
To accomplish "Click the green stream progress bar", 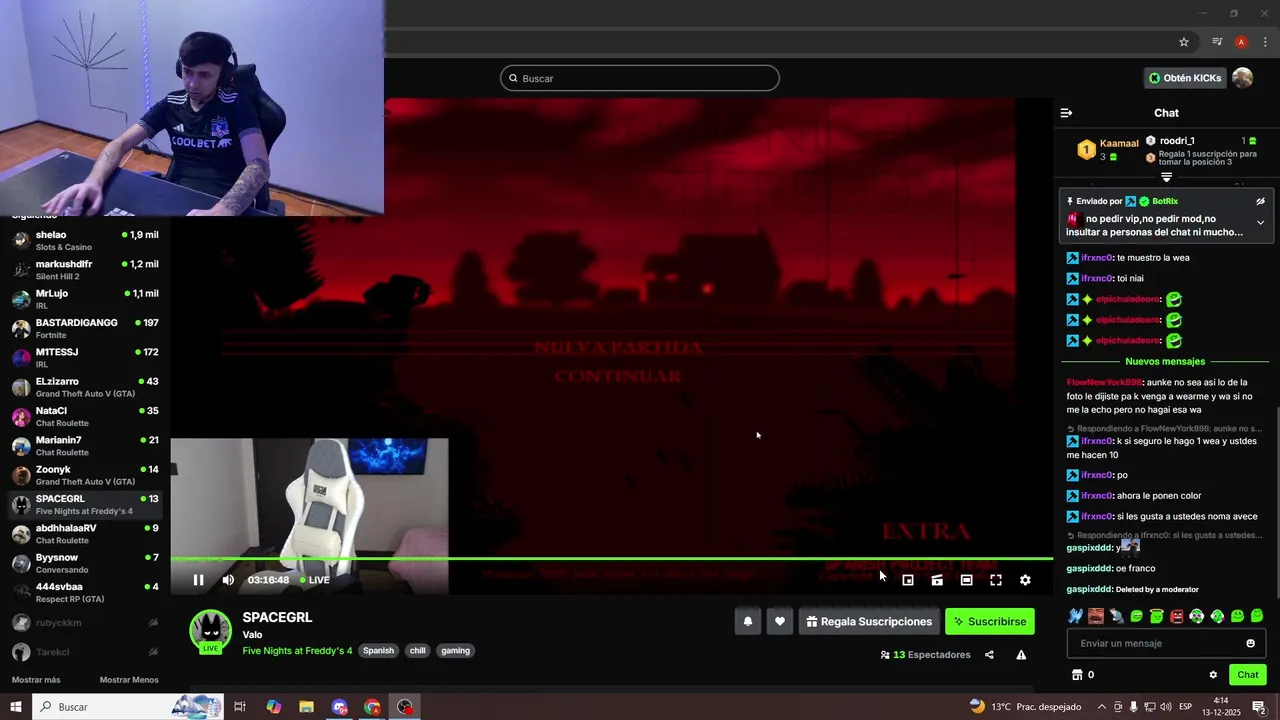I will 611,558.
